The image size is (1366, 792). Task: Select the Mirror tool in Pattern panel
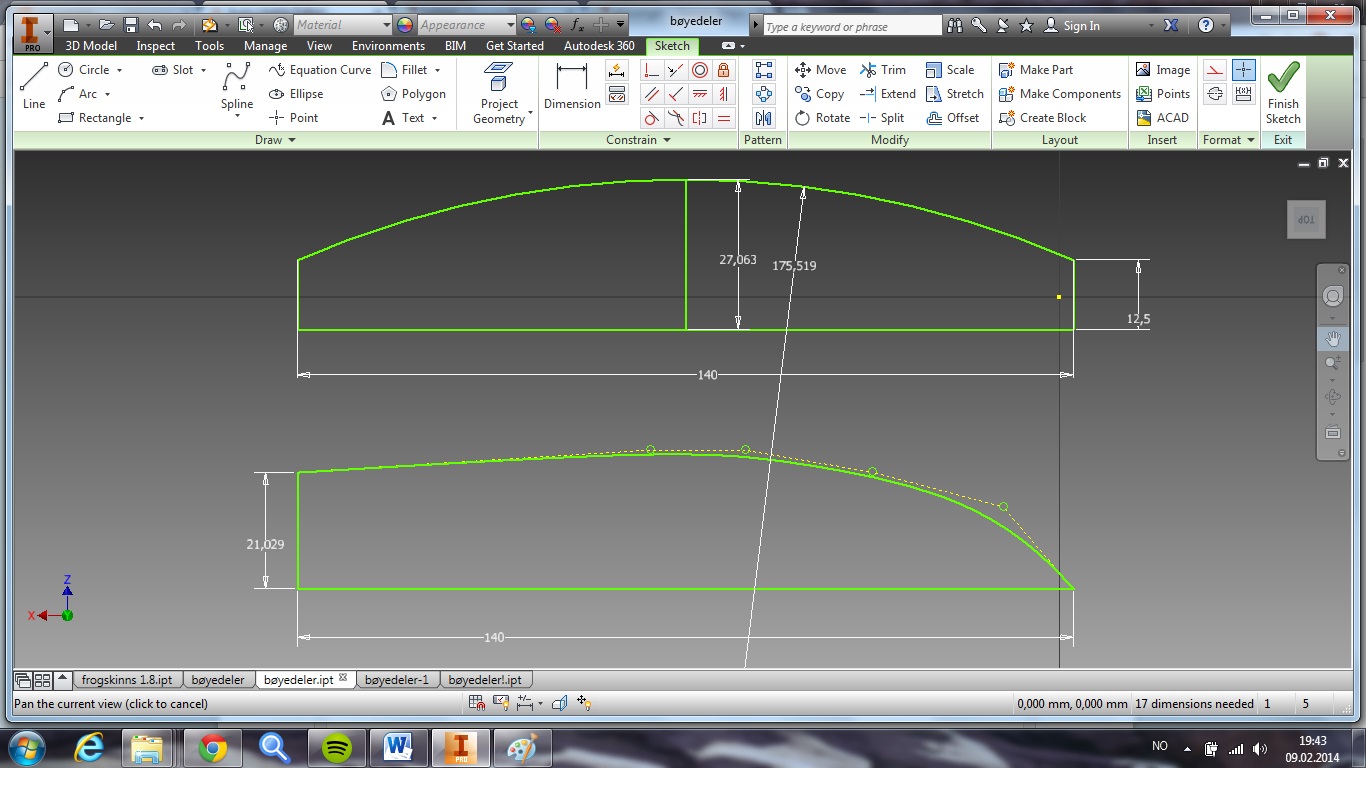click(x=764, y=118)
